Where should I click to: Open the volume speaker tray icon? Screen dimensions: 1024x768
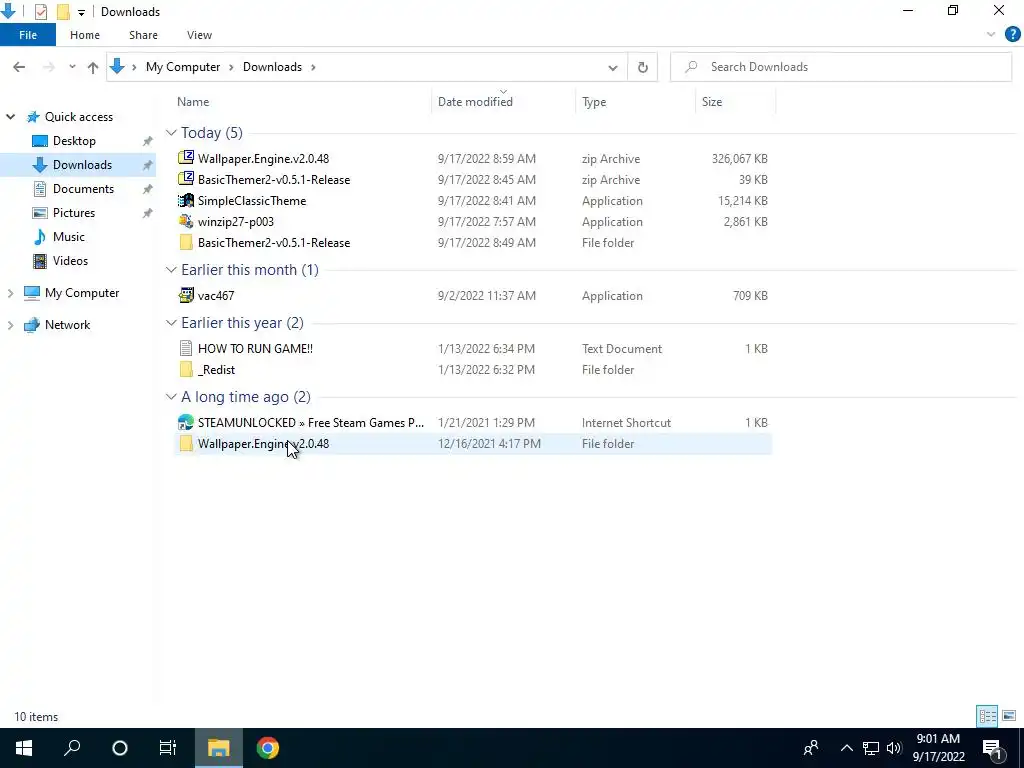894,748
